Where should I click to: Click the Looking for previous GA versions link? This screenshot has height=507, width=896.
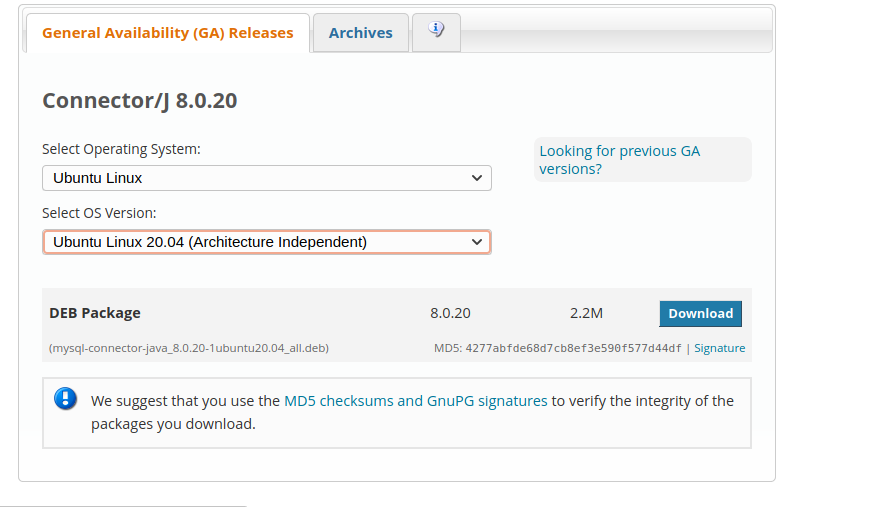(x=619, y=160)
